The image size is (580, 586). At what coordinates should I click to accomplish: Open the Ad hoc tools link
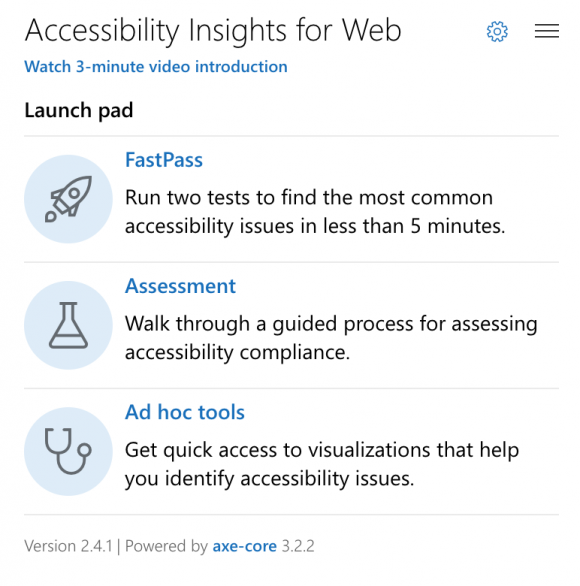[x=185, y=412]
